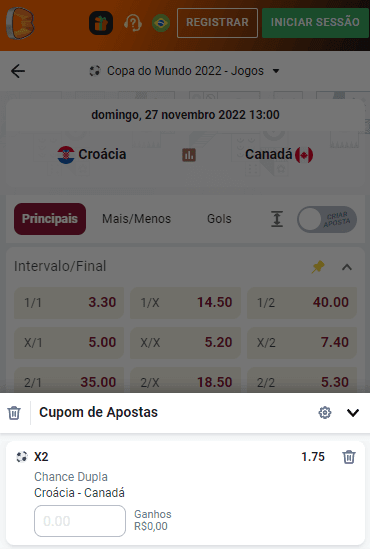Click the bet amount input field
This screenshot has width=370, height=549.
pos(80,521)
